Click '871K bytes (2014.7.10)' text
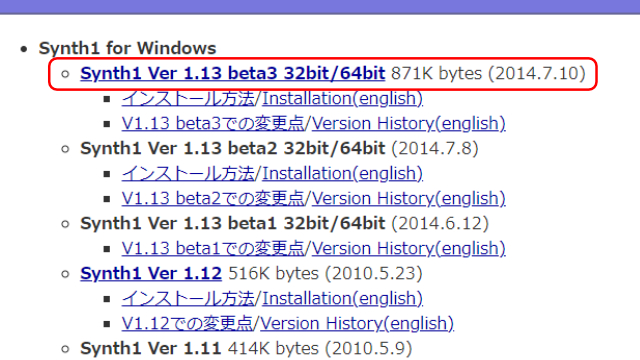Screen dimensions: 640x360 [x=489, y=73]
